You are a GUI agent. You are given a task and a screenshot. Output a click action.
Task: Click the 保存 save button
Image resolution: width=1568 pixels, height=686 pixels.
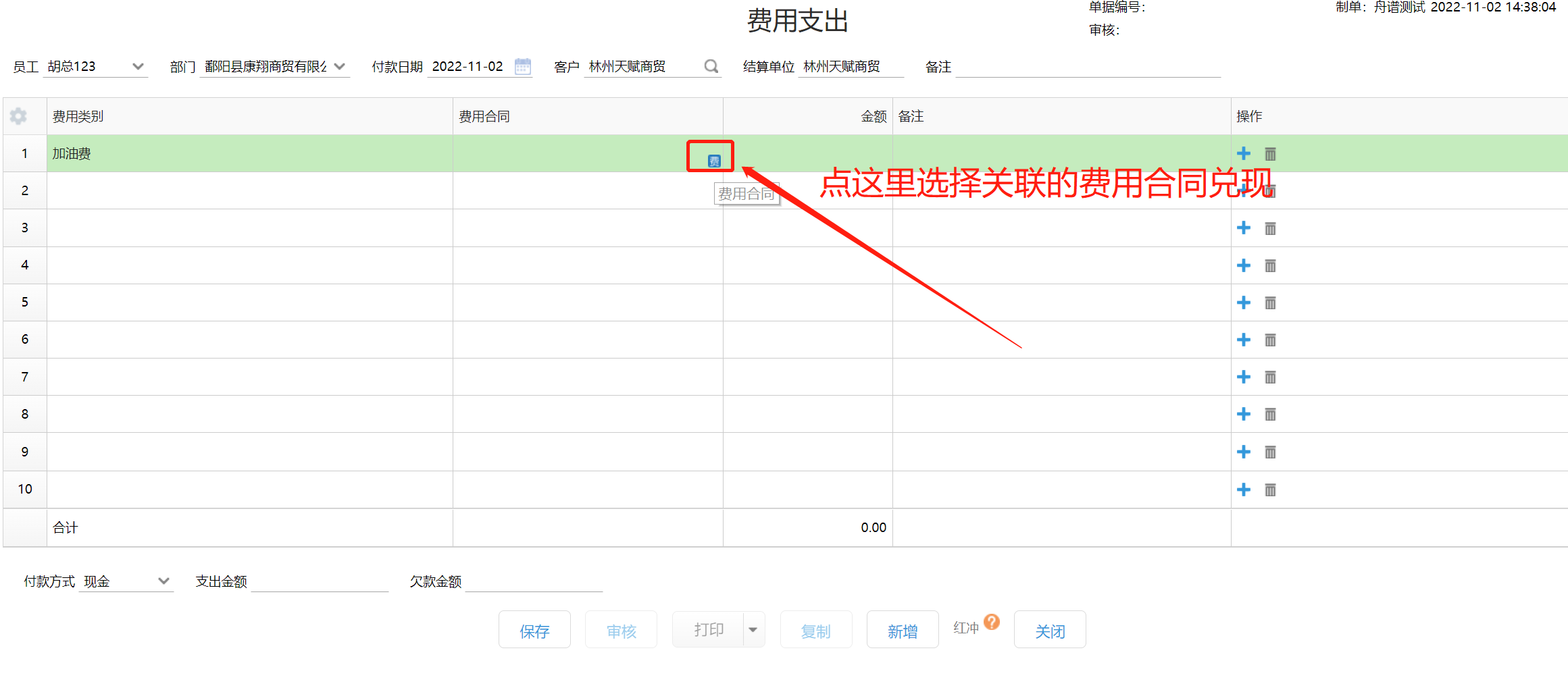[x=534, y=629]
